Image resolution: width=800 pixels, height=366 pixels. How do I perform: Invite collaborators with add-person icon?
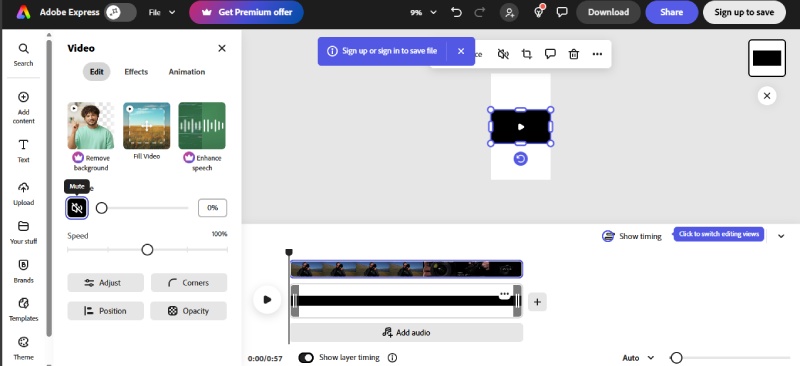pos(509,12)
